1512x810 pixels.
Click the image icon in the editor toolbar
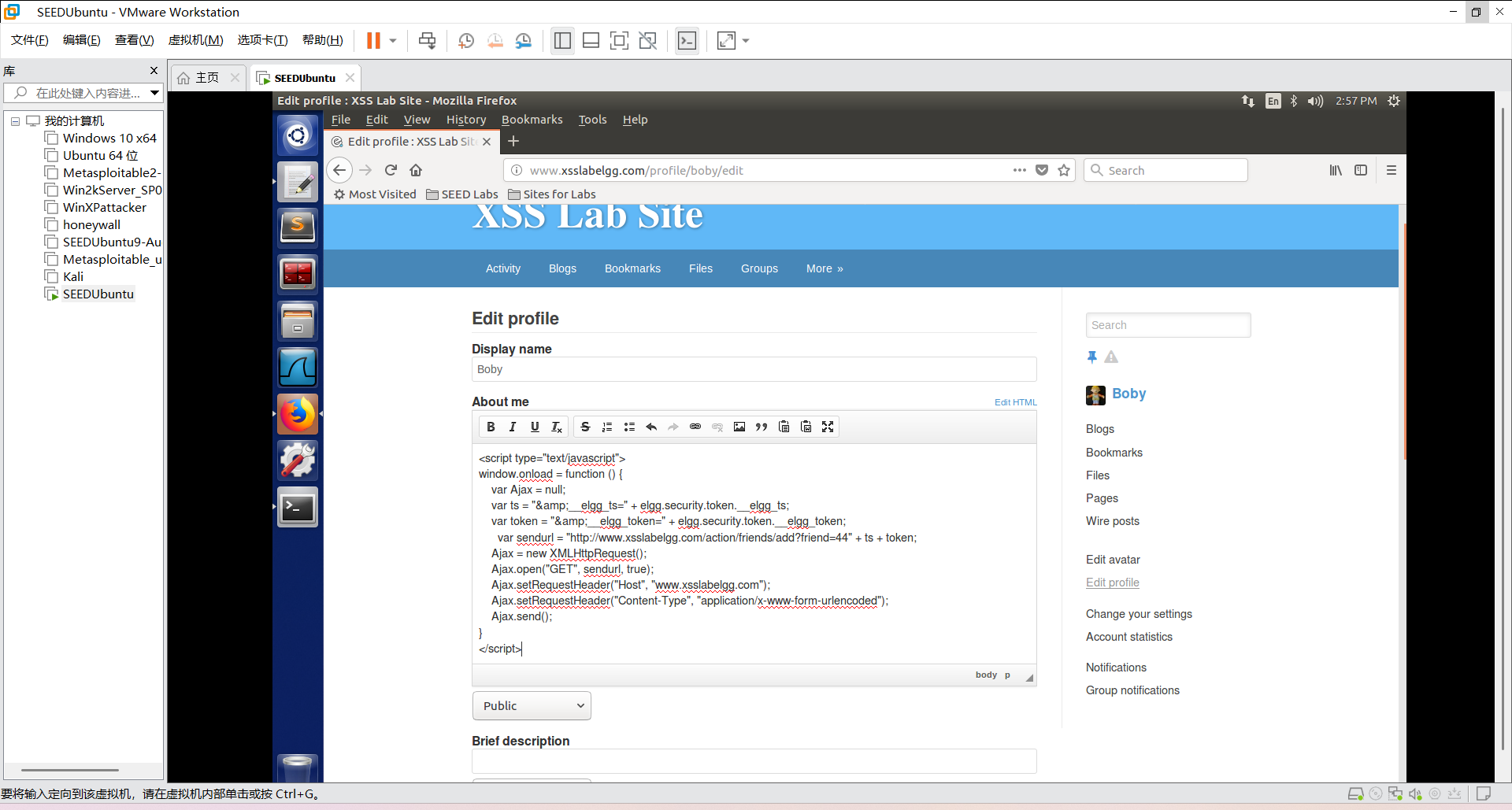tap(739, 427)
